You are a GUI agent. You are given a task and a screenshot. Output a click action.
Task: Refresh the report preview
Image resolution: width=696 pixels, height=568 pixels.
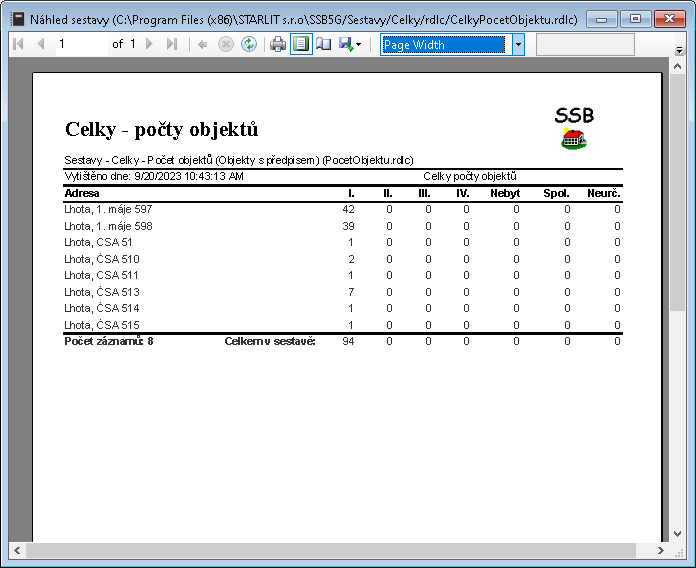[248, 44]
